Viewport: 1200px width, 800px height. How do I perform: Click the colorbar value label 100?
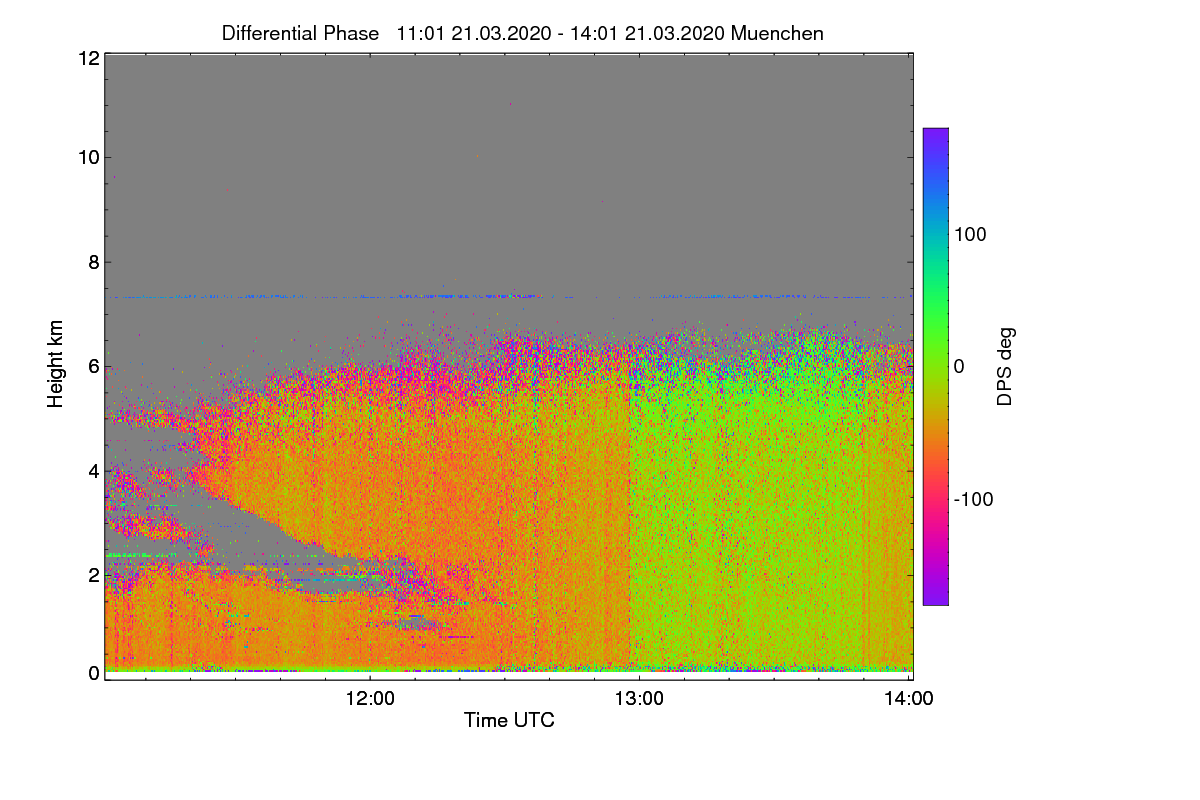(971, 234)
